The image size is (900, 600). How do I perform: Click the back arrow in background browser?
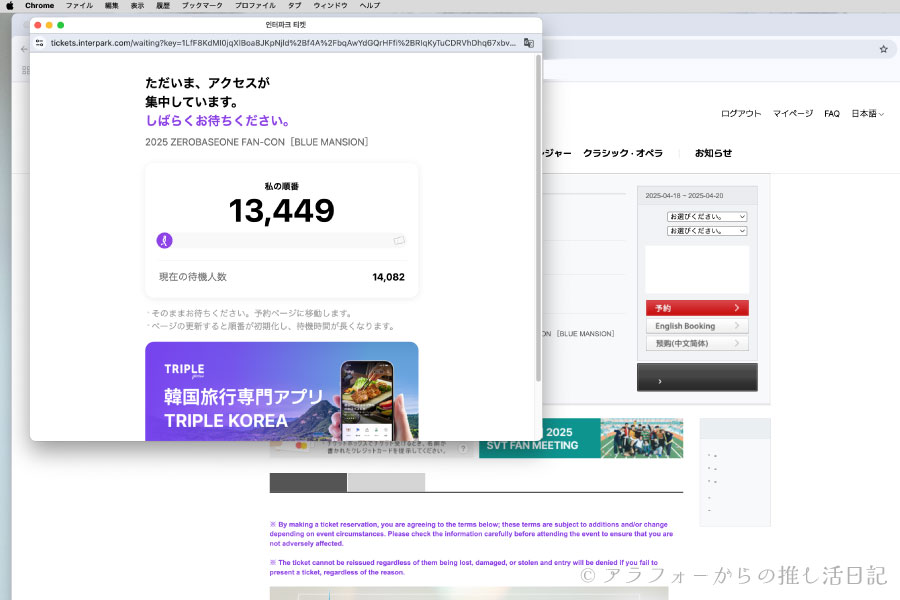pos(24,49)
